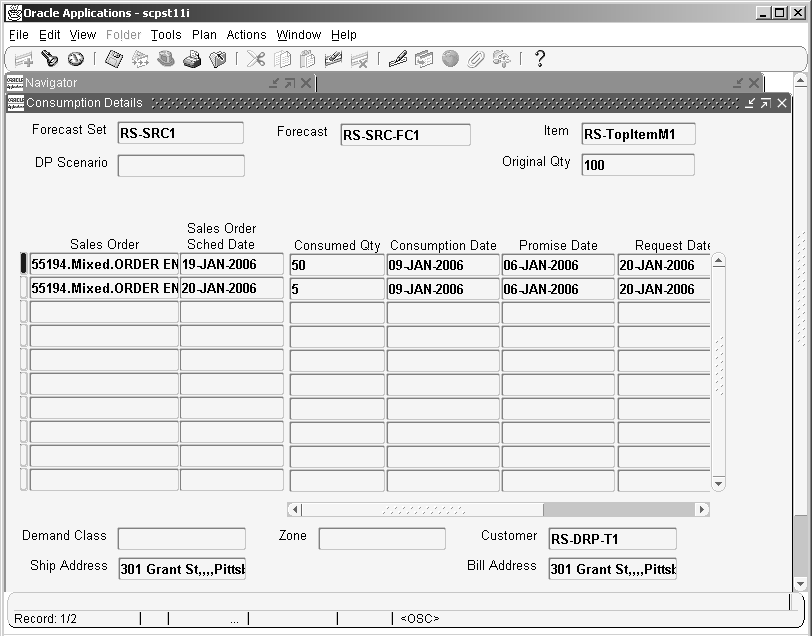This screenshot has height=636, width=812.
Task: Click the Copy toolbar icon
Action: (x=282, y=59)
